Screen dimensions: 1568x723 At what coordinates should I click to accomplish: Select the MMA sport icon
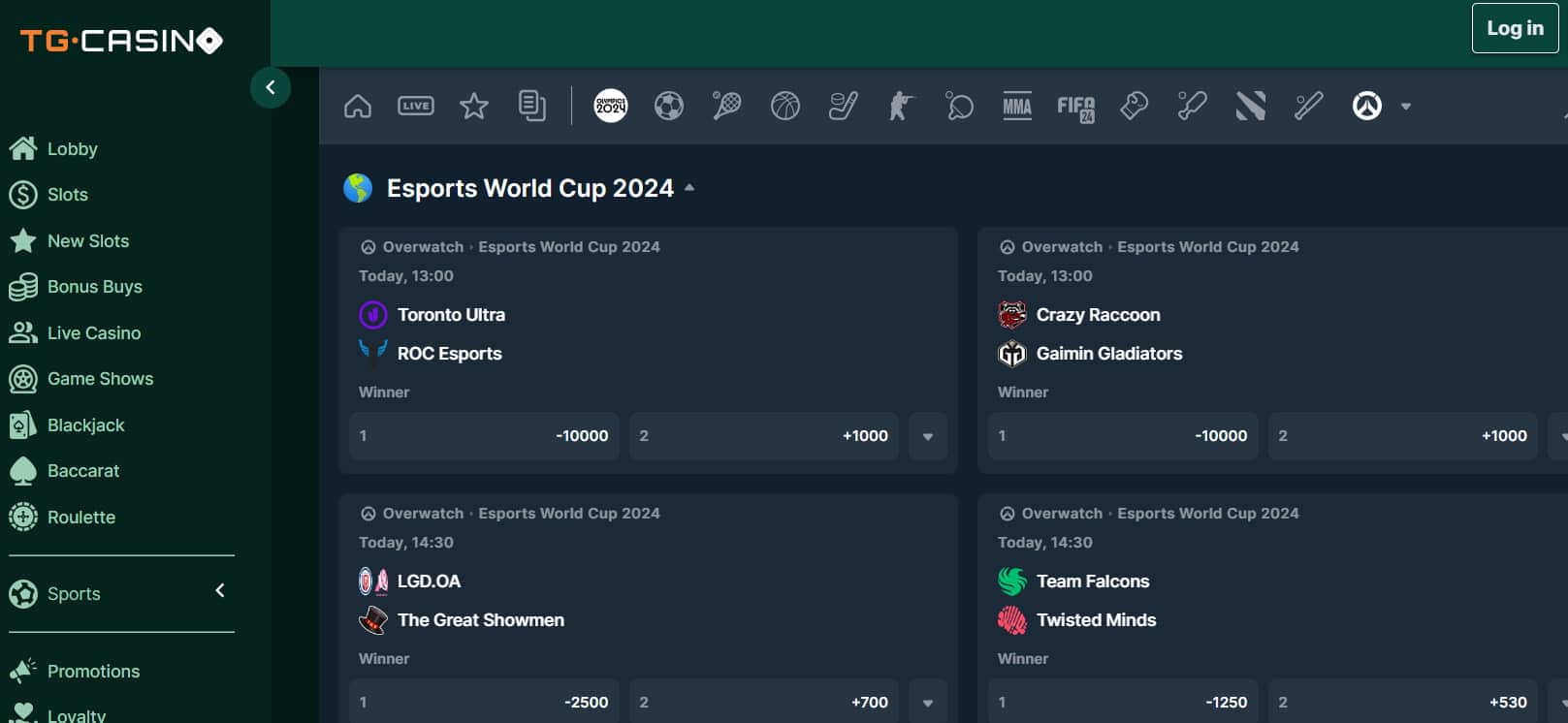(1017, 106)
